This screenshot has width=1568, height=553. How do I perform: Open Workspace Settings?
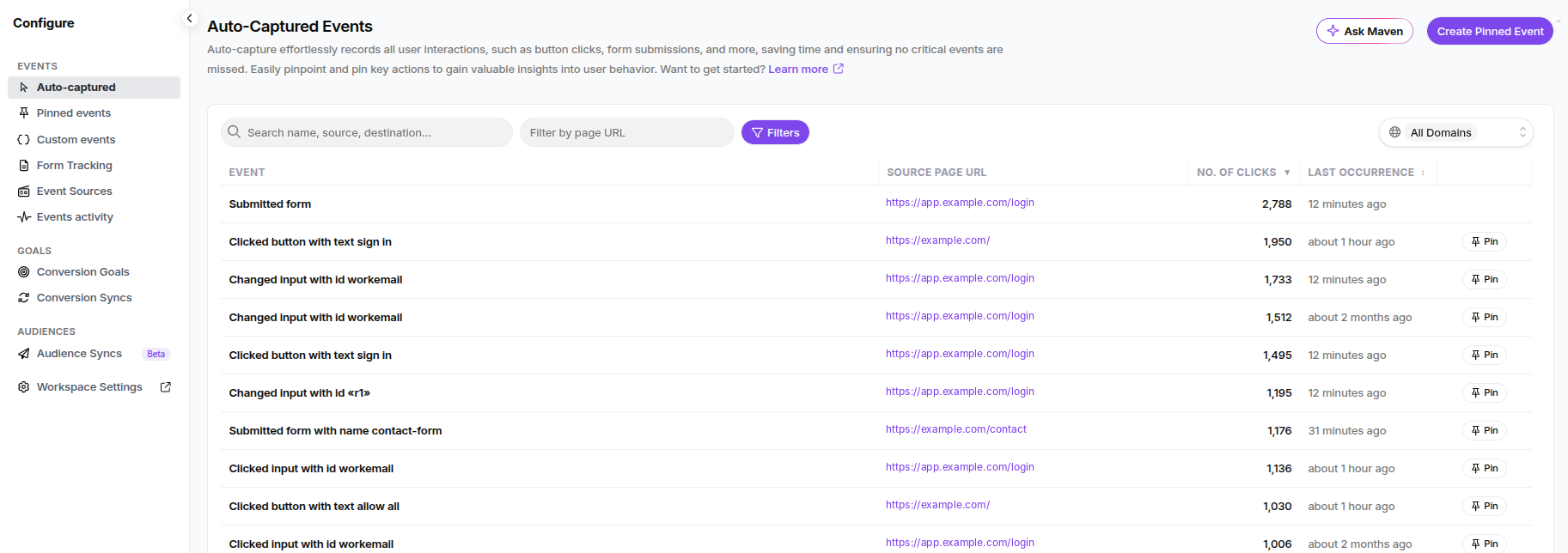point(89,387)
